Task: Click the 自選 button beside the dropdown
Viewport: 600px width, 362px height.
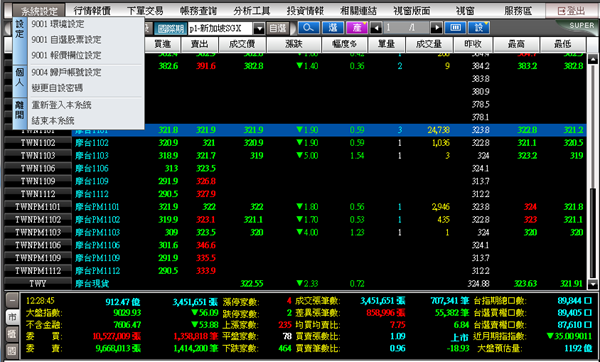Action: tap(278, 28)
